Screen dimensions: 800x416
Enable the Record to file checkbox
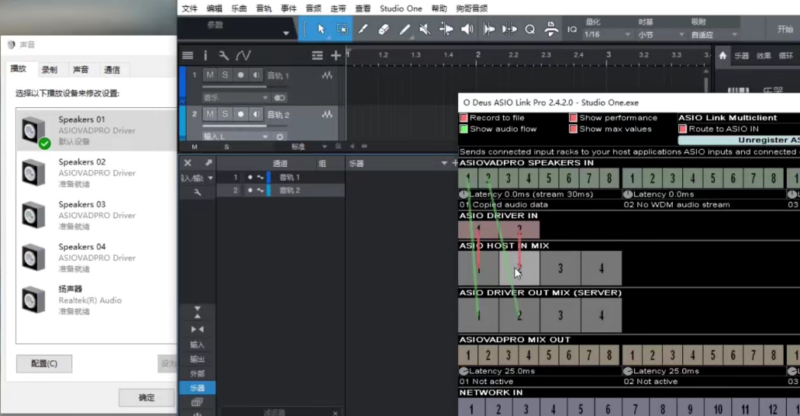[464, 118]
